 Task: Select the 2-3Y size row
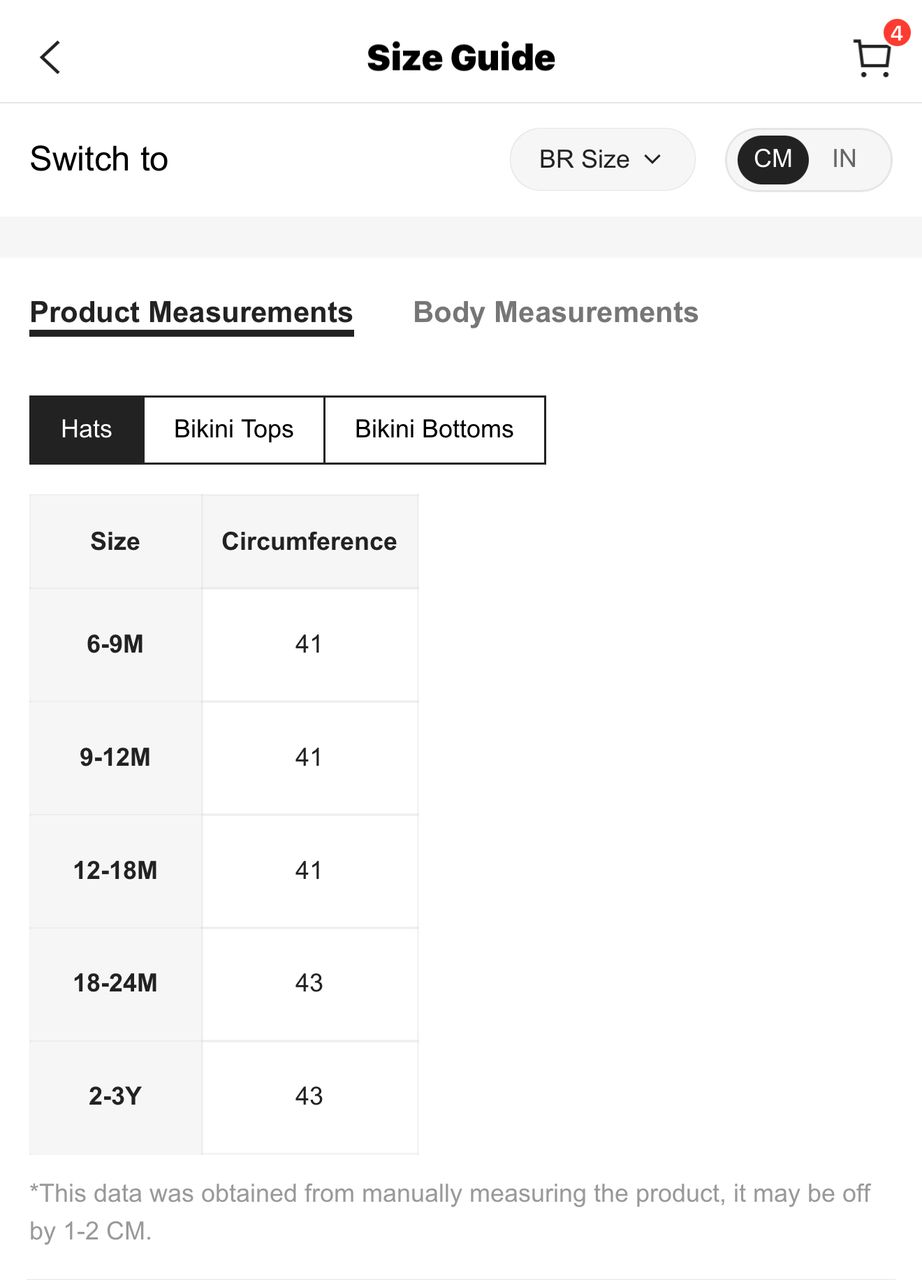224,1097
